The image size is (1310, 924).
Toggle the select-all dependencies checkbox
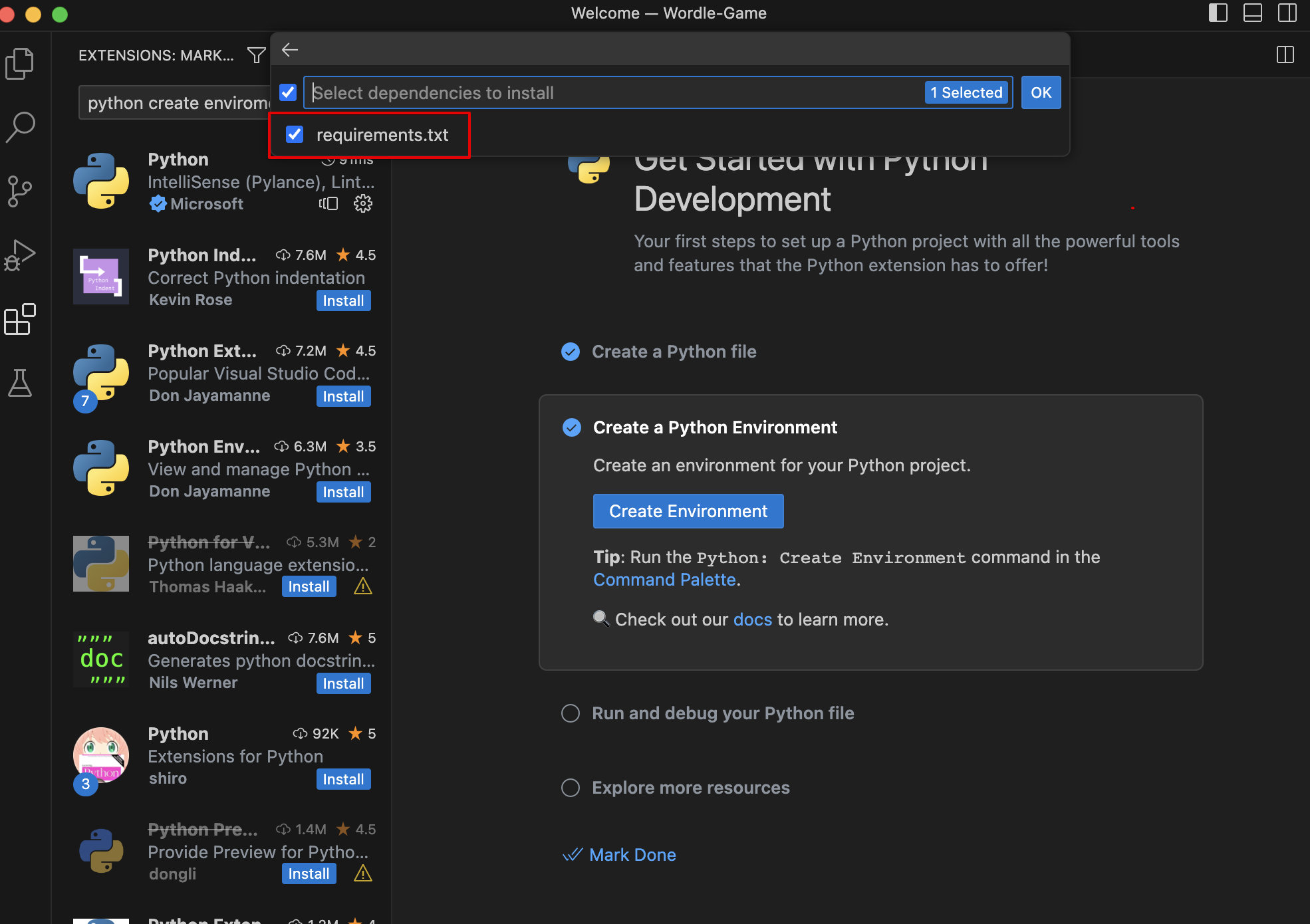(288, 92)
